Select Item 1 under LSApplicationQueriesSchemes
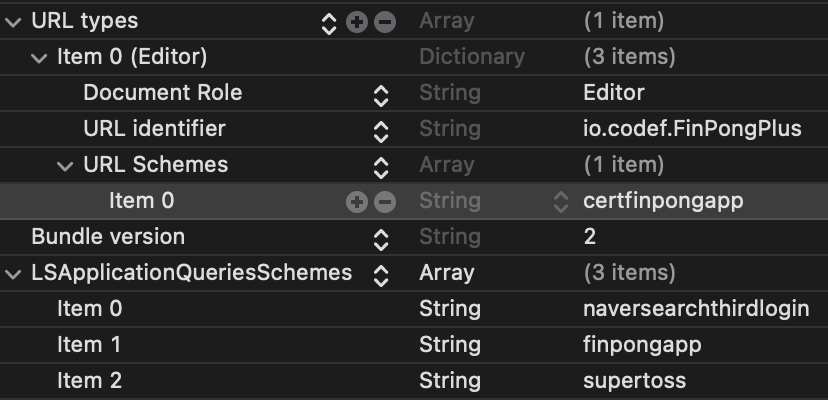The width and height of the screenshot is (828, 400). pos(89,345)
